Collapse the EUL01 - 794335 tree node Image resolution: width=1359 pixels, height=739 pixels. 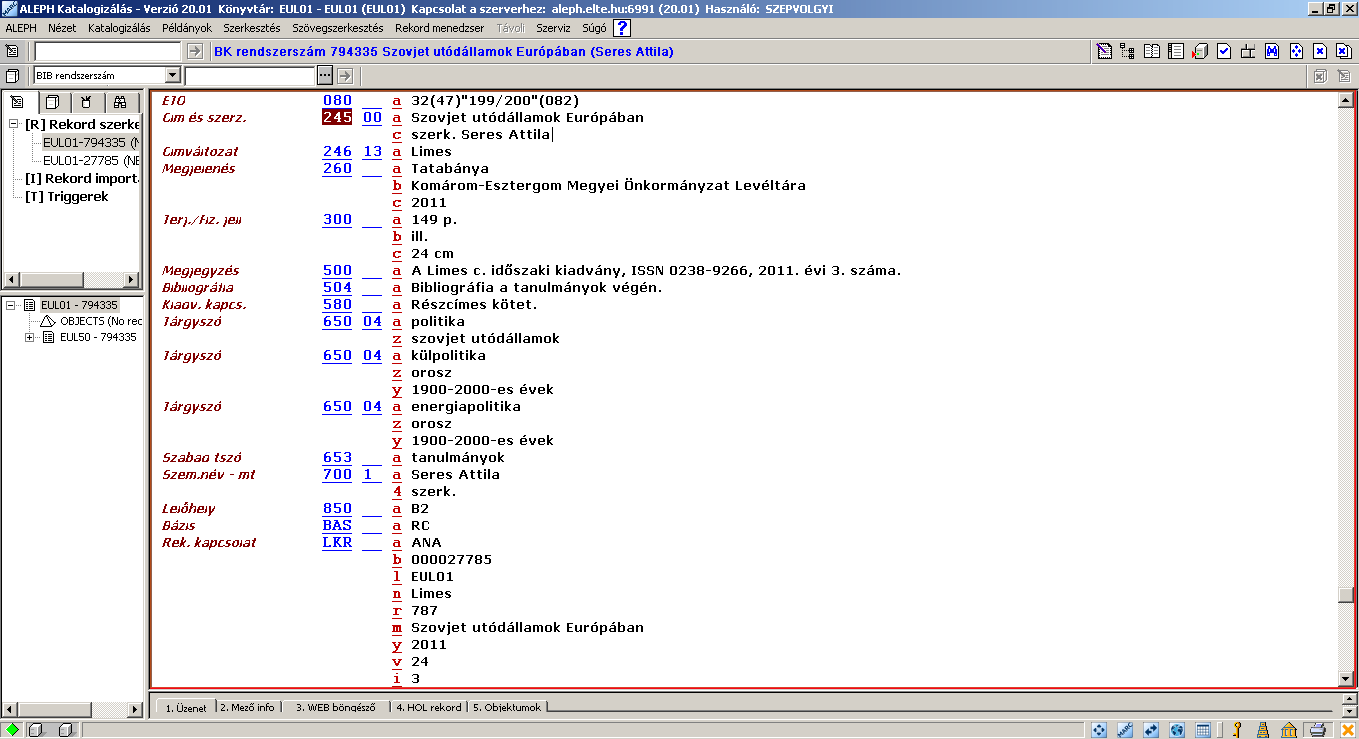[x=11, y=305]
